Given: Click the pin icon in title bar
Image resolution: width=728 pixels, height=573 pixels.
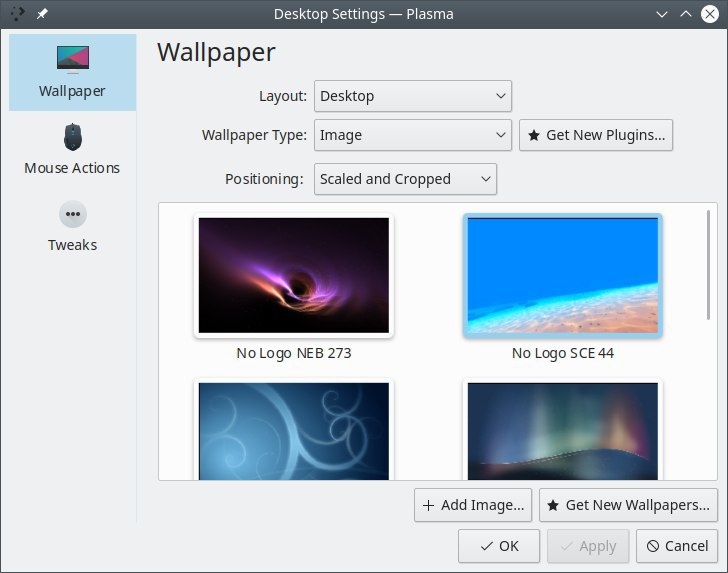Looking at the screenshot, I should tap(42, 14).
